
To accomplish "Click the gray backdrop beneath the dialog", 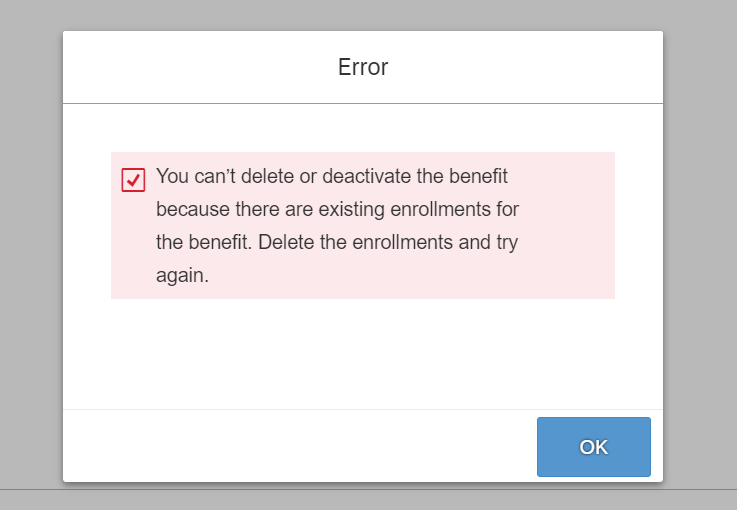I will (363, 498).
